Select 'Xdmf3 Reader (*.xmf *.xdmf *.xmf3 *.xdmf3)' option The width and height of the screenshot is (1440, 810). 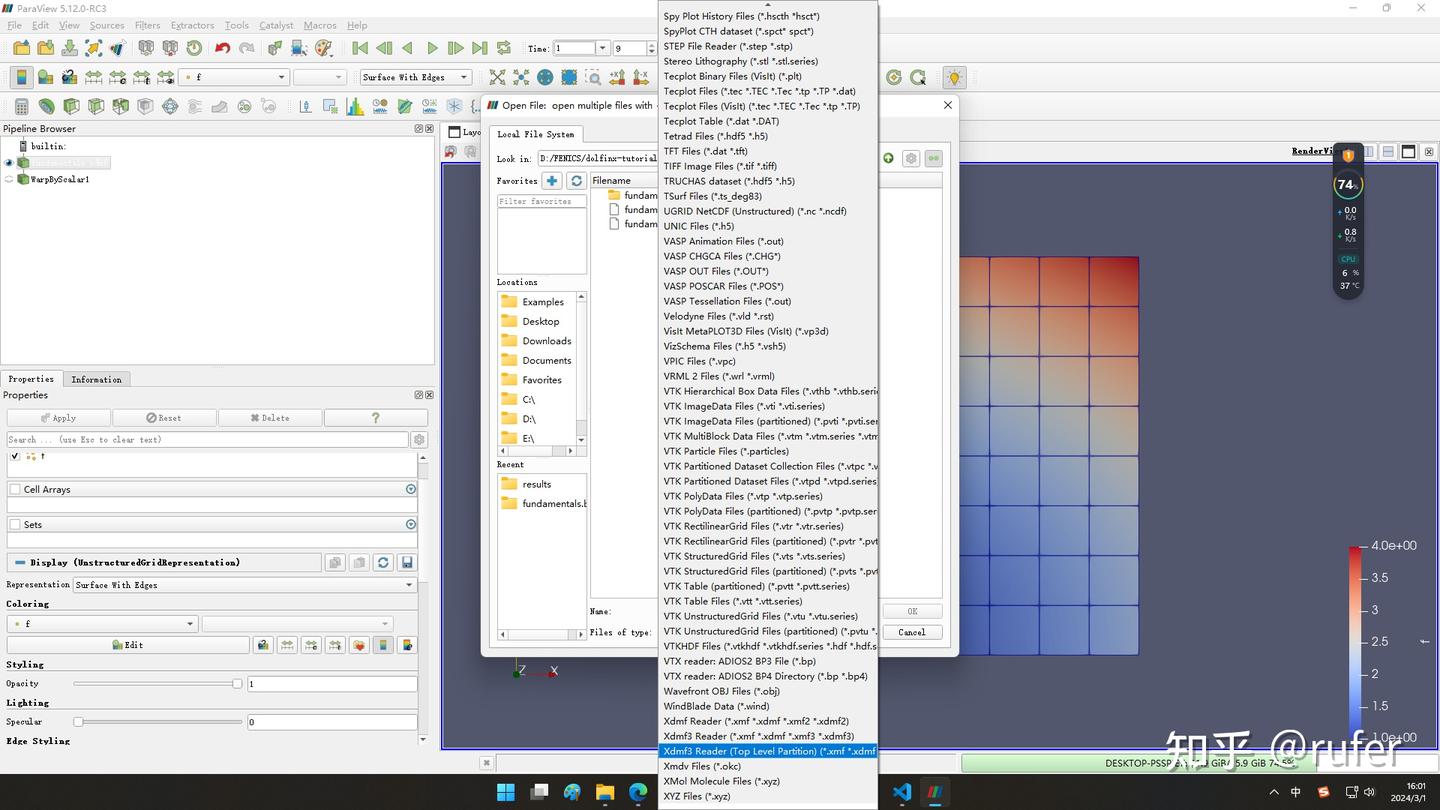[758, 736]
